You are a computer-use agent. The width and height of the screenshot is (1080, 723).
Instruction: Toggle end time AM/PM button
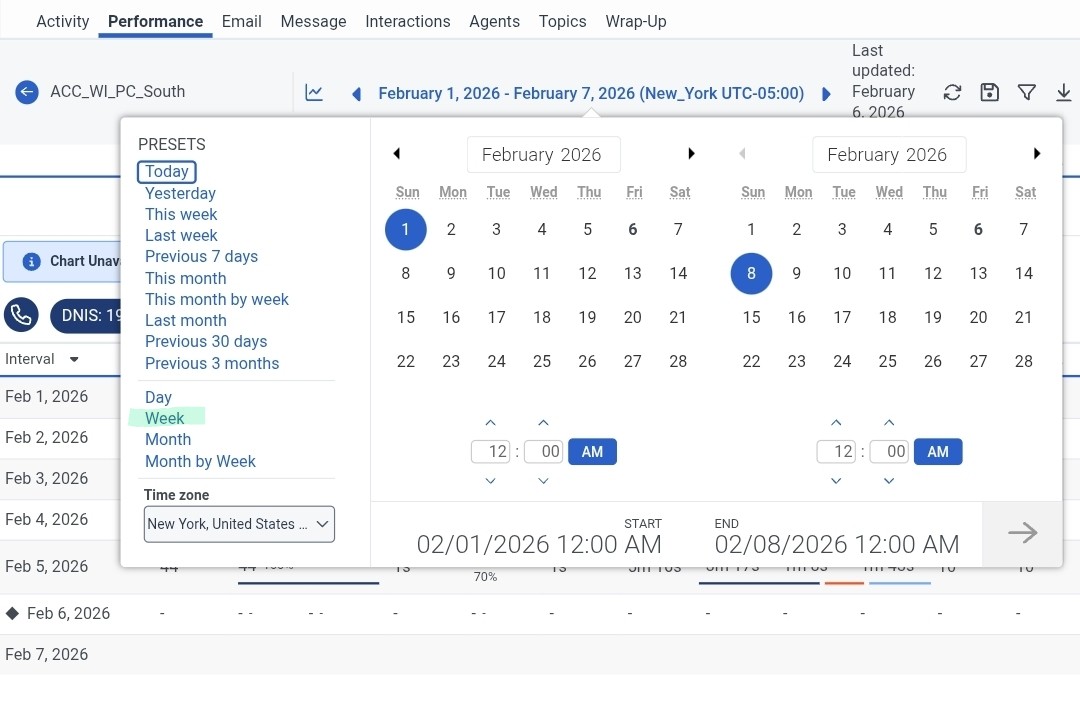(938, 452)
